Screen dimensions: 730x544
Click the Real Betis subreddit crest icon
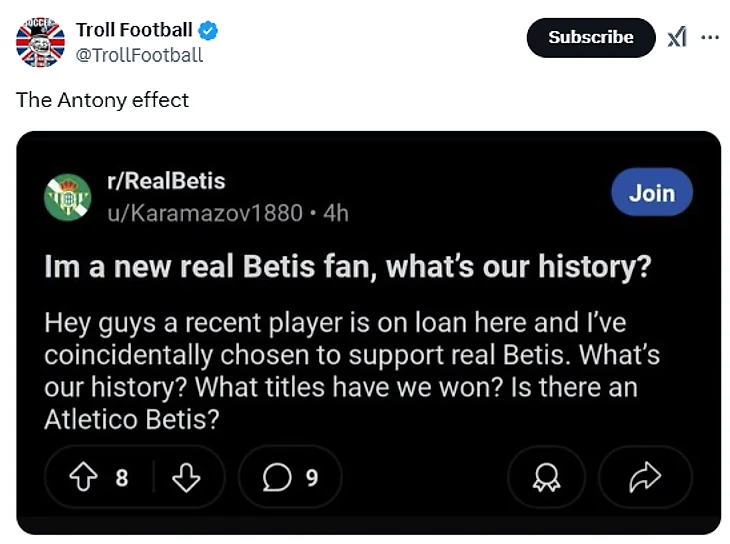click(68, 197)
